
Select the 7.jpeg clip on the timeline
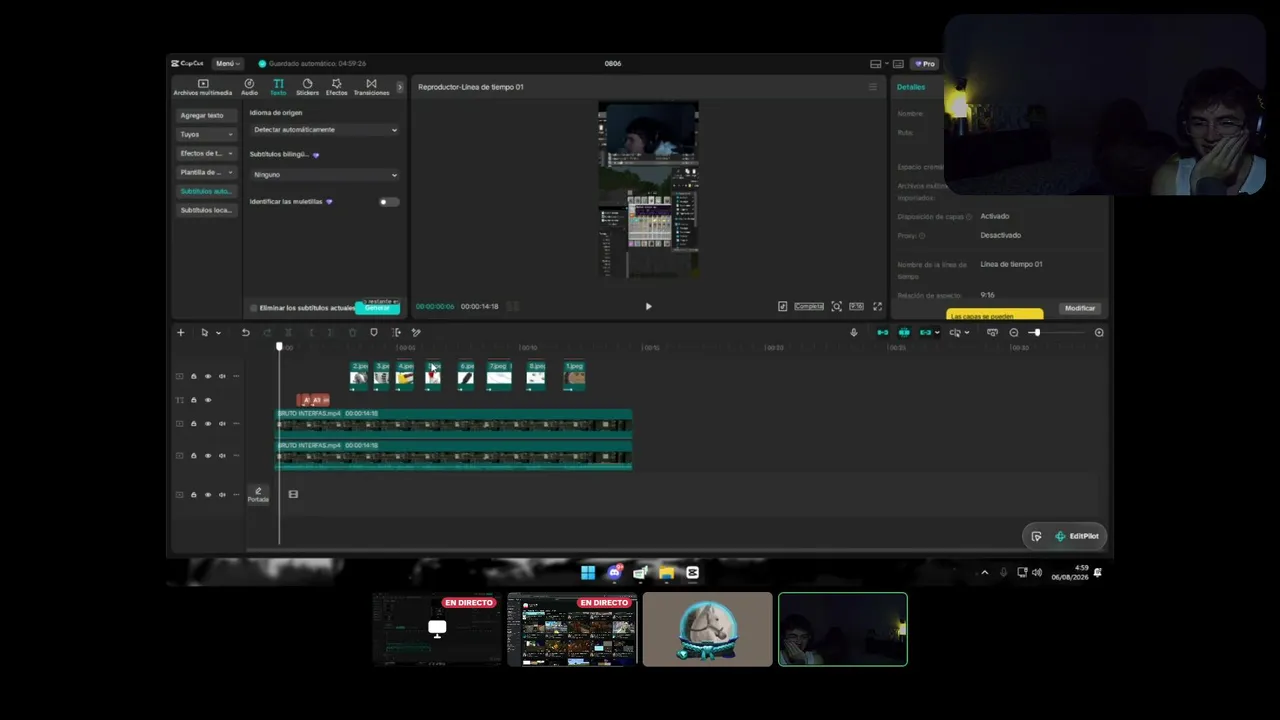click(x=499, y=375)
